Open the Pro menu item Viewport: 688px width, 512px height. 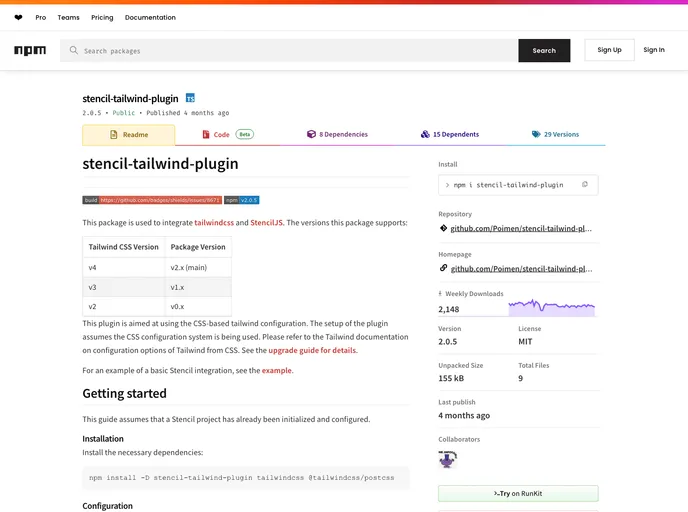(x=41, y=18)
